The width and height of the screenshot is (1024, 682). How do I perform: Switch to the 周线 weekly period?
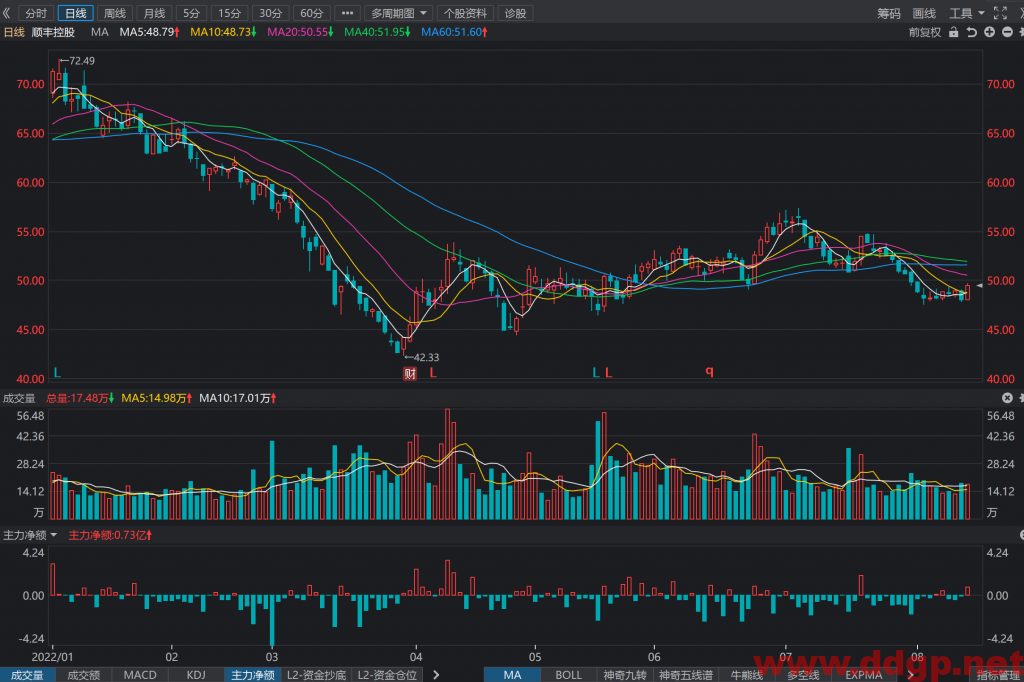tap(115, 13)
